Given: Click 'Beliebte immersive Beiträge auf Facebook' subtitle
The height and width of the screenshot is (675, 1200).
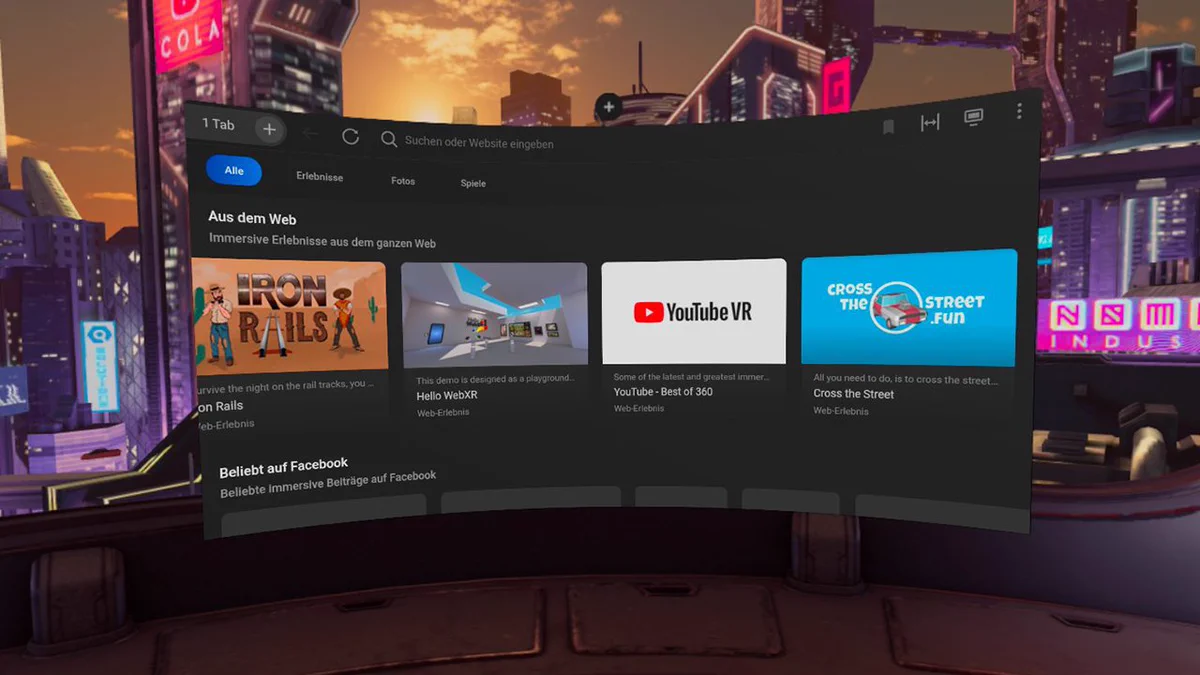Looking at the screenshot, I should [x=328, y=484].
